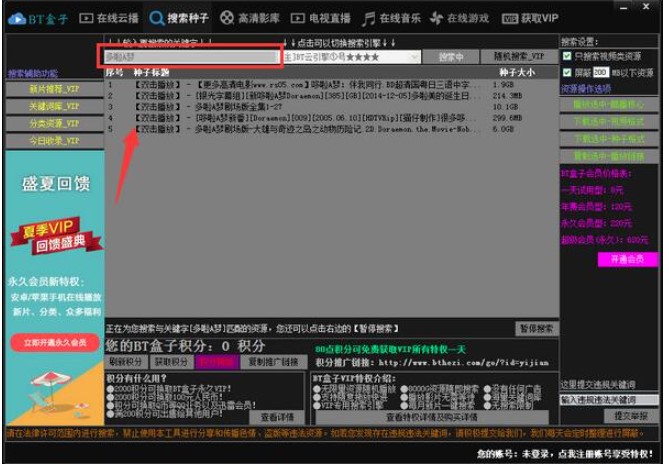Open 分类资源_VIP in left sidebar

[54, 123]
